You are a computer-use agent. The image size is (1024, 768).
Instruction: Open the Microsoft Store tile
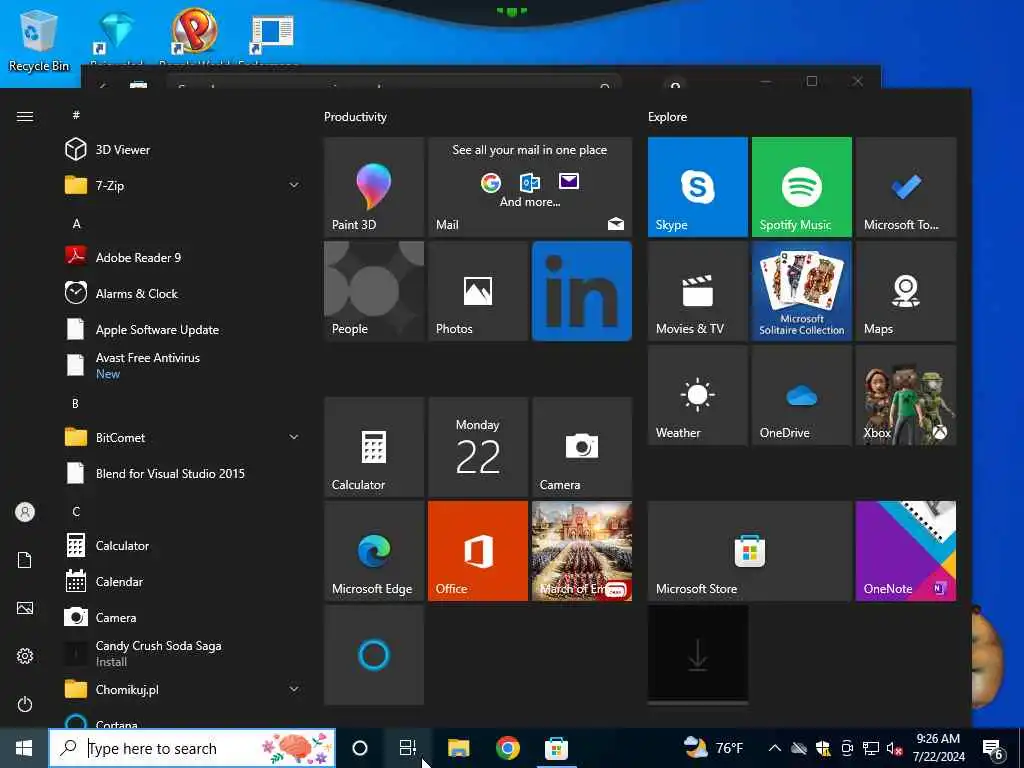[750, 551]
